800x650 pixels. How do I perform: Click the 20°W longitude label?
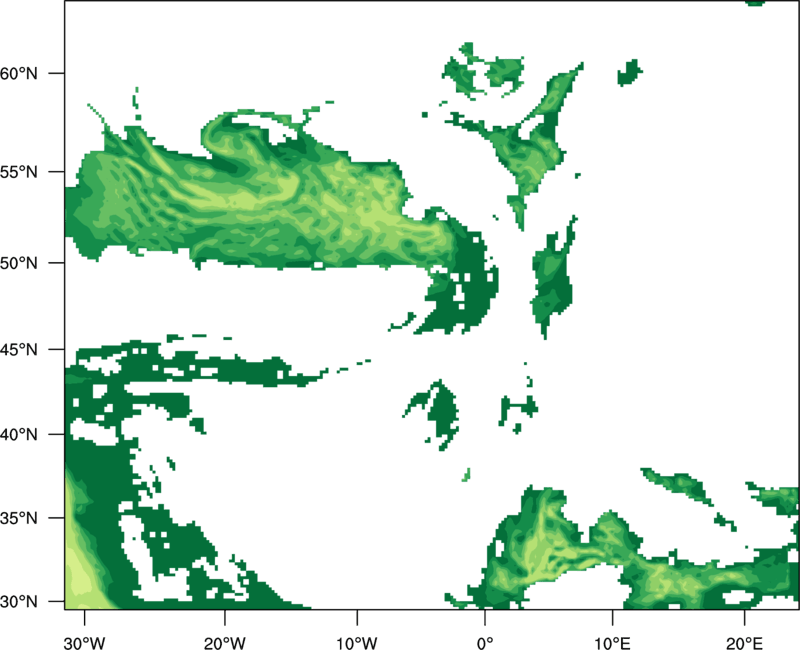pos(225,643)
